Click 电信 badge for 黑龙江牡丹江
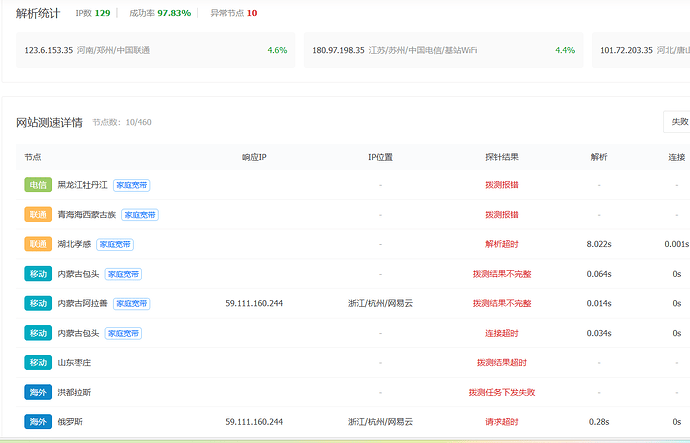The image size is (690, 443). click(38, 185)
